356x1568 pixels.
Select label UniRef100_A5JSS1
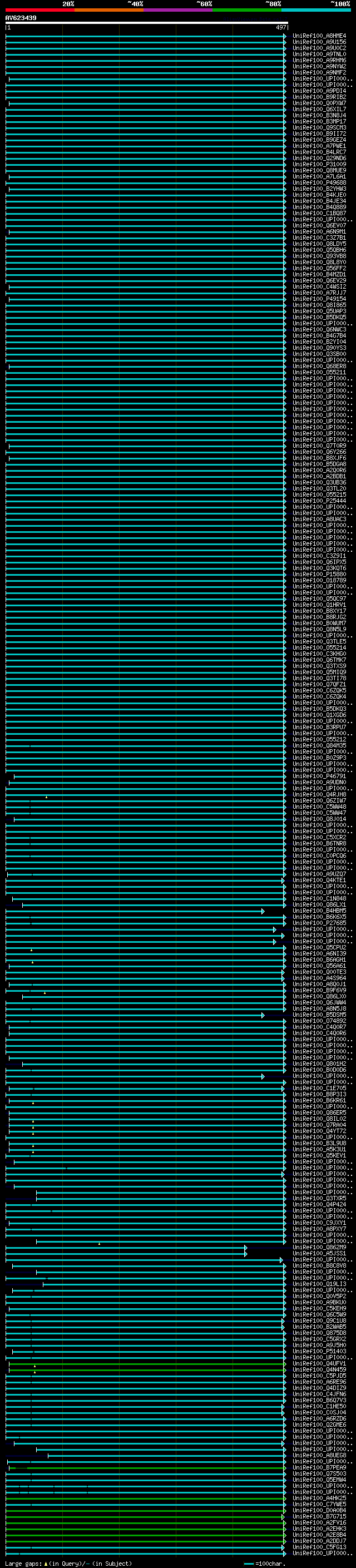coord(319,1253)
